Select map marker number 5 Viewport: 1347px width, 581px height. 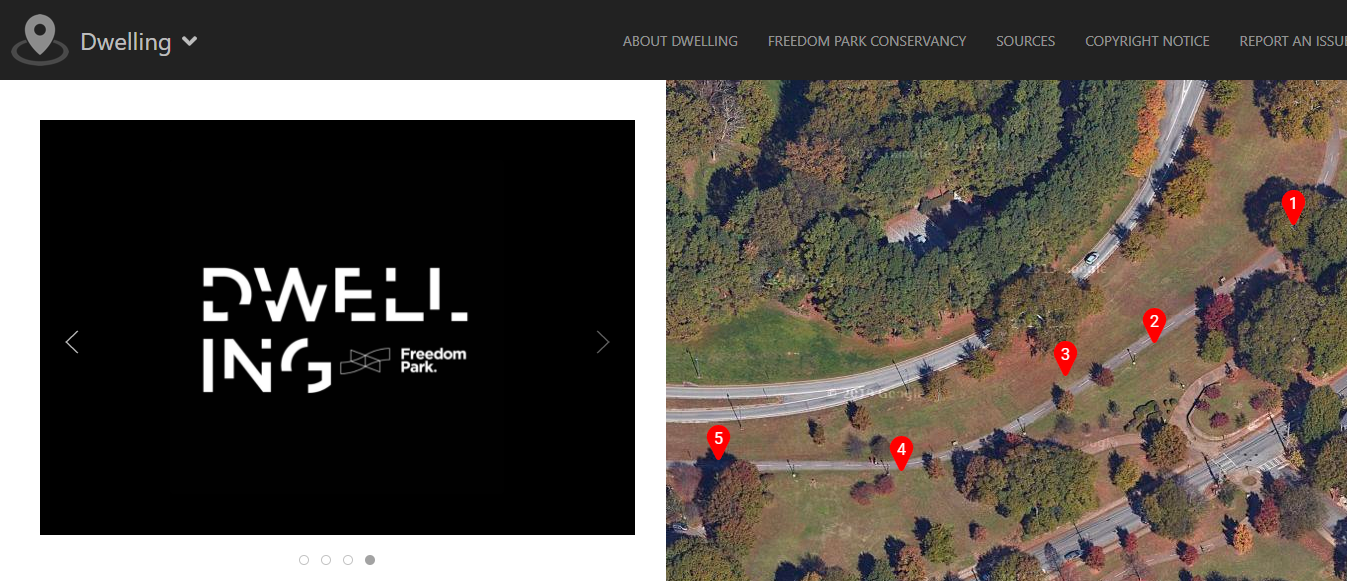pos(718,441)
